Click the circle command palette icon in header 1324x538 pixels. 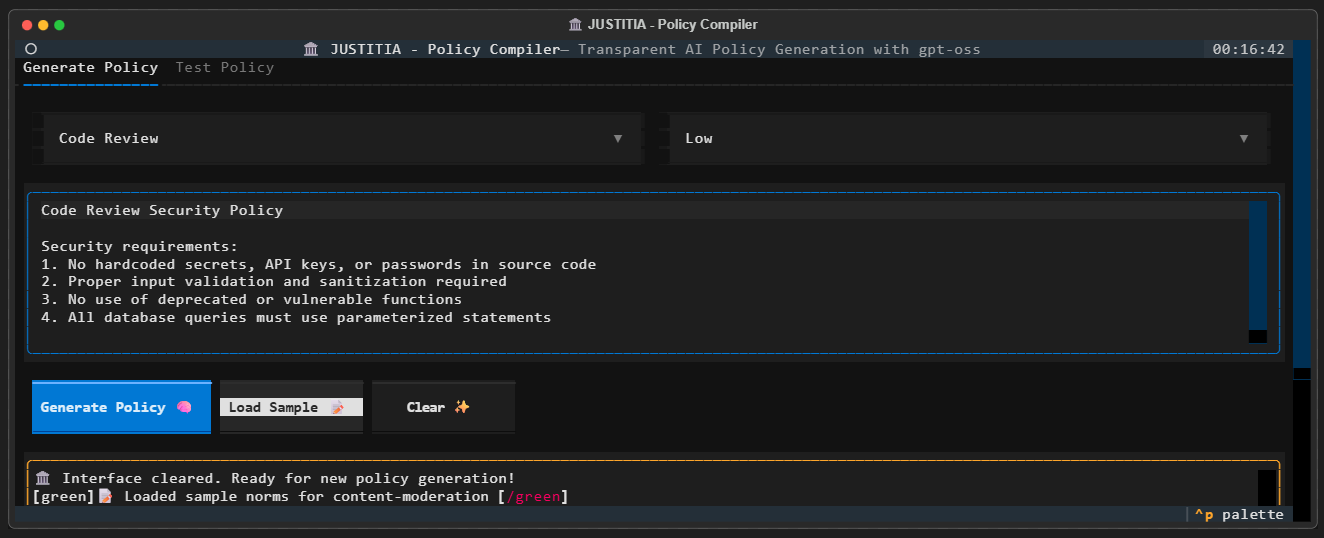[31, 49]
